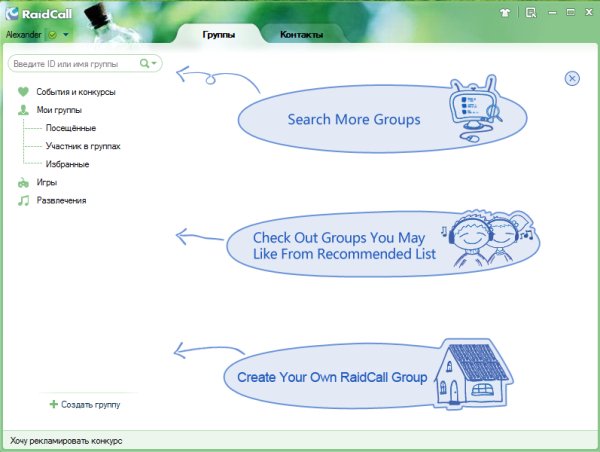
Task: Open the message list icon in the title bar
Action: pos(531,13)
